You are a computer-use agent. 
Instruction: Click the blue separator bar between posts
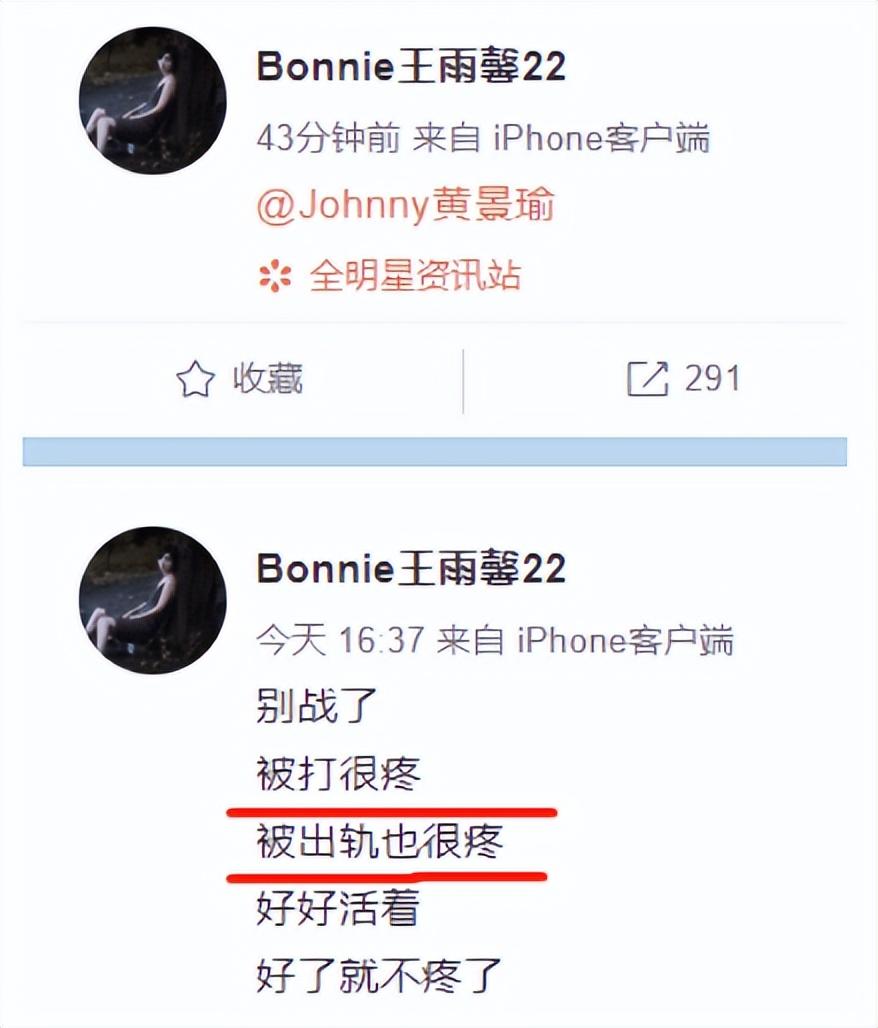435,452
